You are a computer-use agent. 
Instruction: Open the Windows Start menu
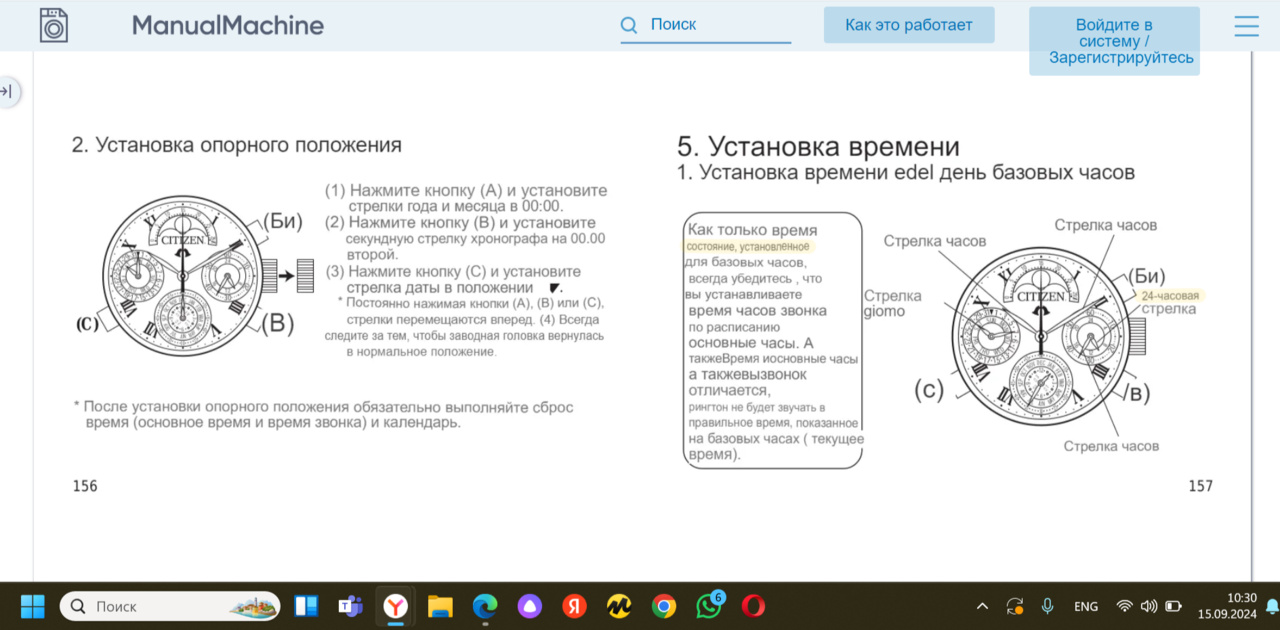(33, 606)
